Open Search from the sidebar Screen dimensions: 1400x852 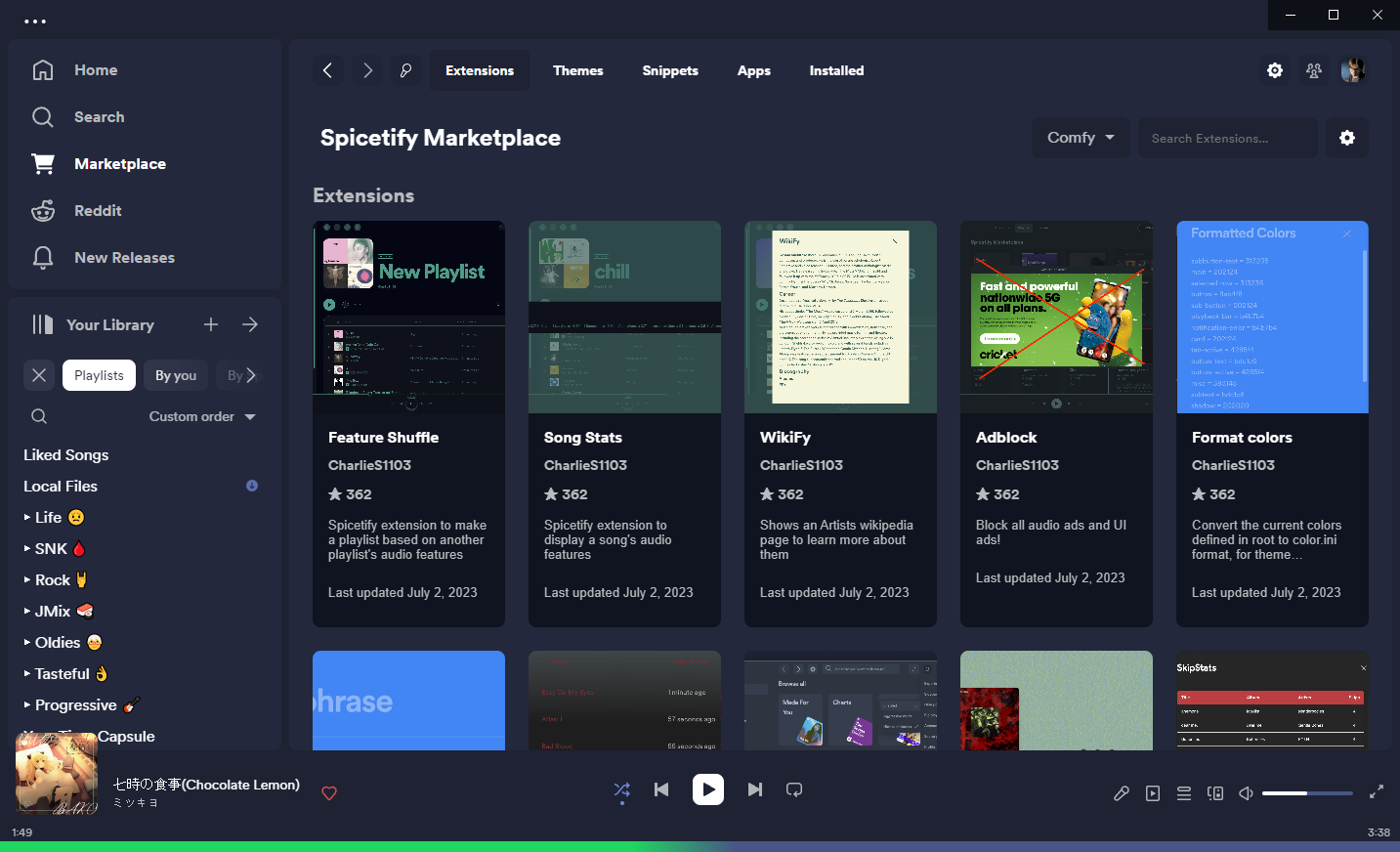pos(100,117)
